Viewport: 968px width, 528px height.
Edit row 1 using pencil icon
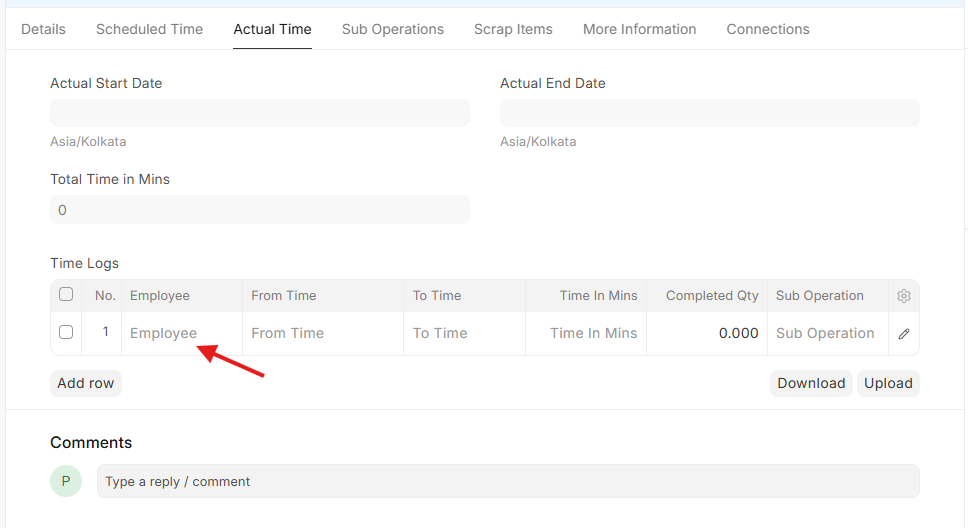pos(904,334)
